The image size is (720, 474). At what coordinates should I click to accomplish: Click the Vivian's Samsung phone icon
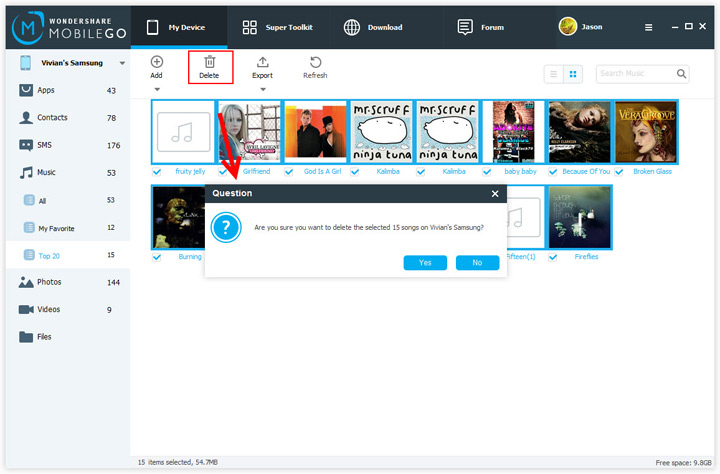(x=26, y=63)
